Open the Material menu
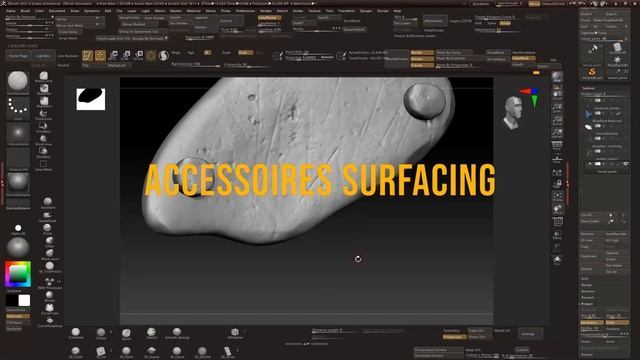The height and width of the screenshot is (360, 640). [194, 11]
